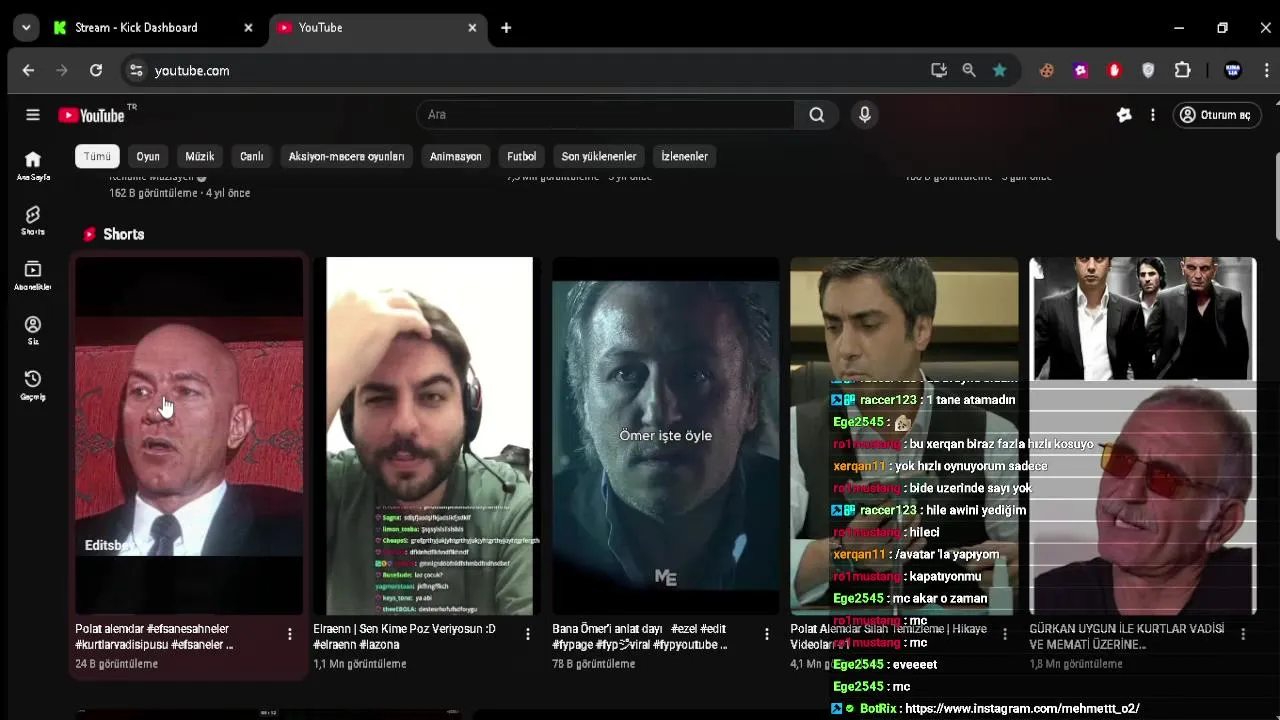
Task: Start voice search with microphone icon
Action: click(865, 115)
